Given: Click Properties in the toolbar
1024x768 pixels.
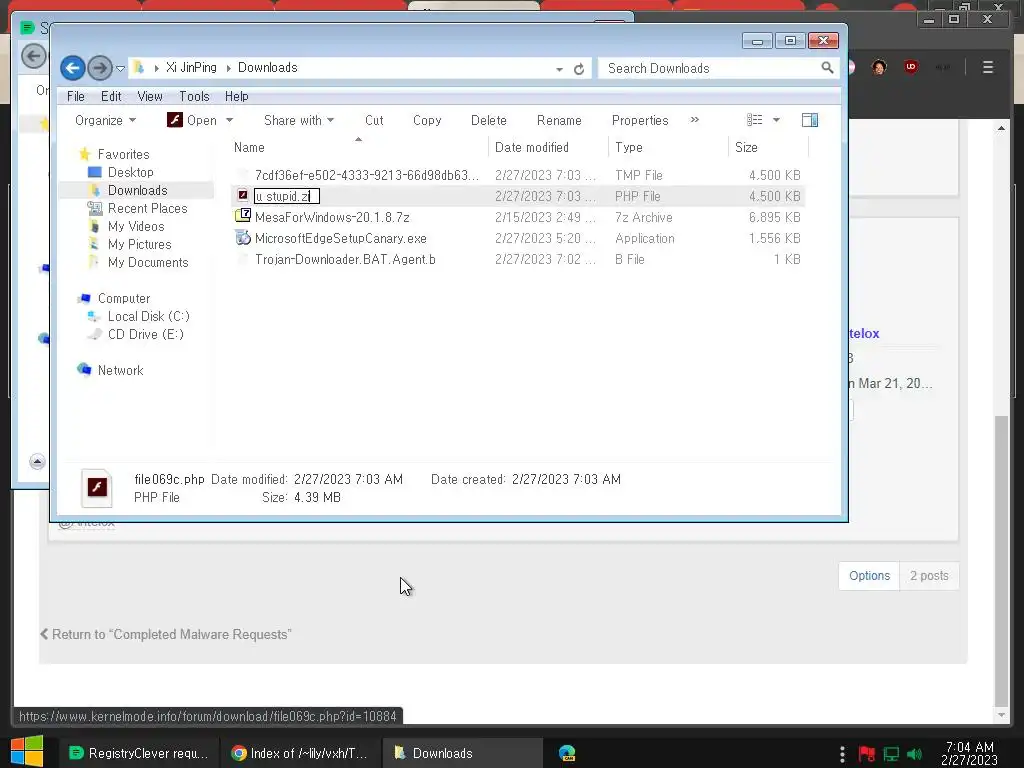Looking at the screenshot, I should coord(640,120).
